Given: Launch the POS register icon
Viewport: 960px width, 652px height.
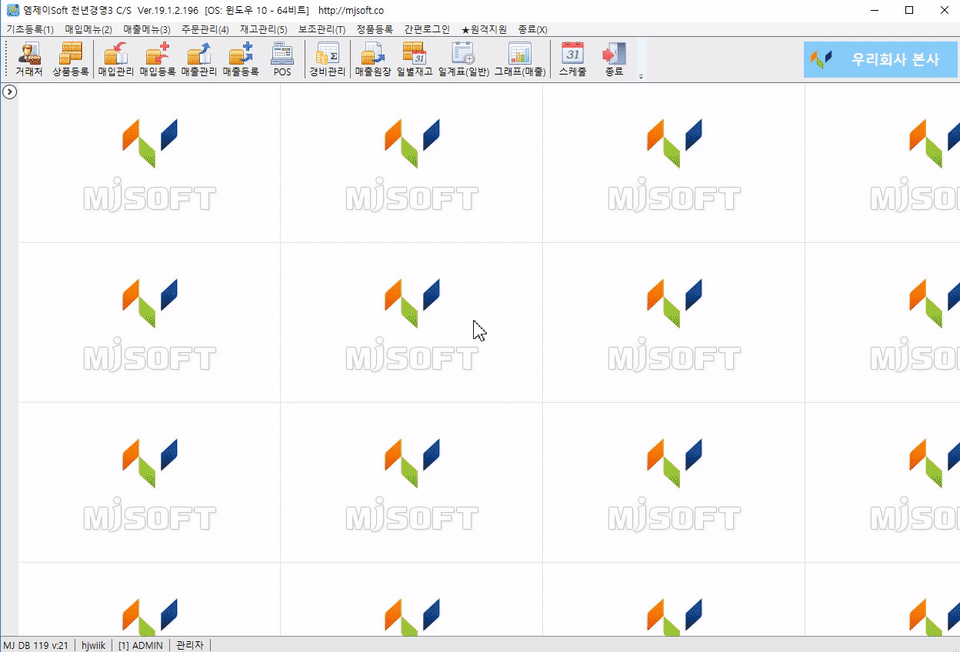Looking at the screenshot, I should pyautogui.click(x=282, y=59).
